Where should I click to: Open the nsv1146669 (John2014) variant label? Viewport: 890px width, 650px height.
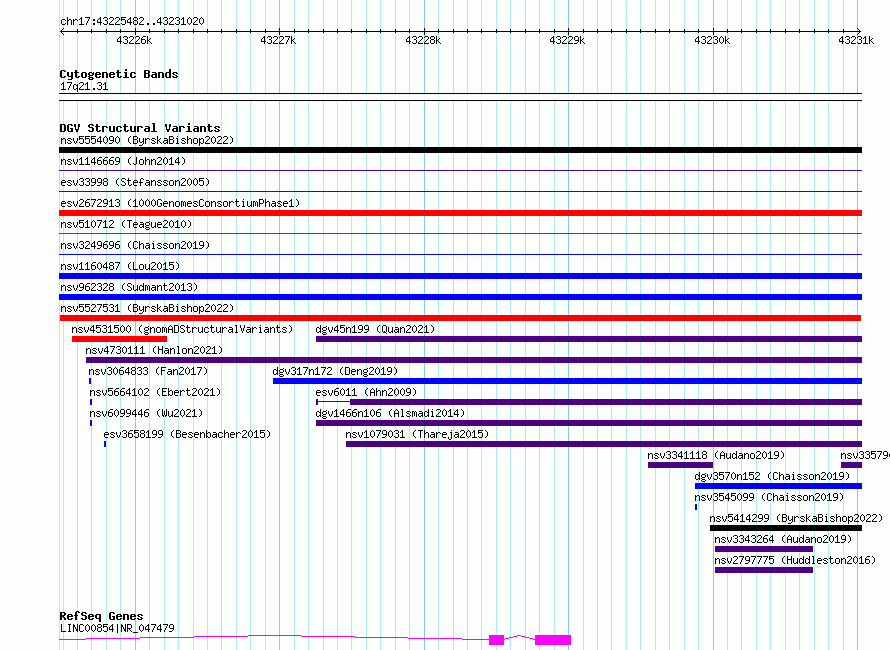(x=123, y=161)
